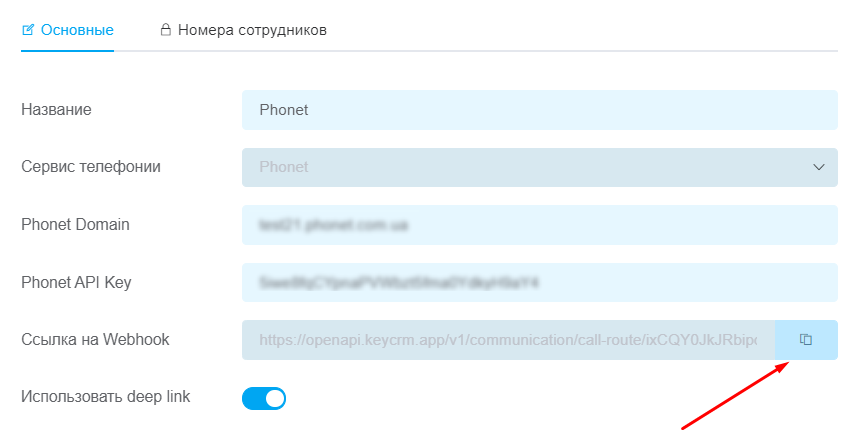Click the Ссылка на Webhook label

coord(95,340)
